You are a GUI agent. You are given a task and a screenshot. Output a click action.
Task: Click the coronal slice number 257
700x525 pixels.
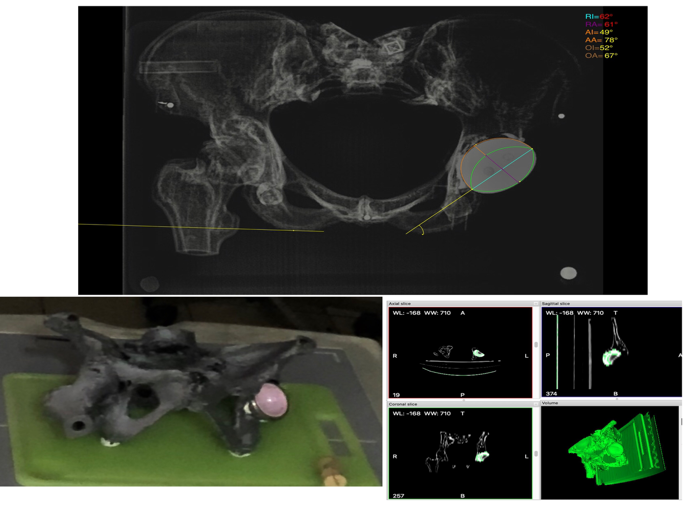398,496
